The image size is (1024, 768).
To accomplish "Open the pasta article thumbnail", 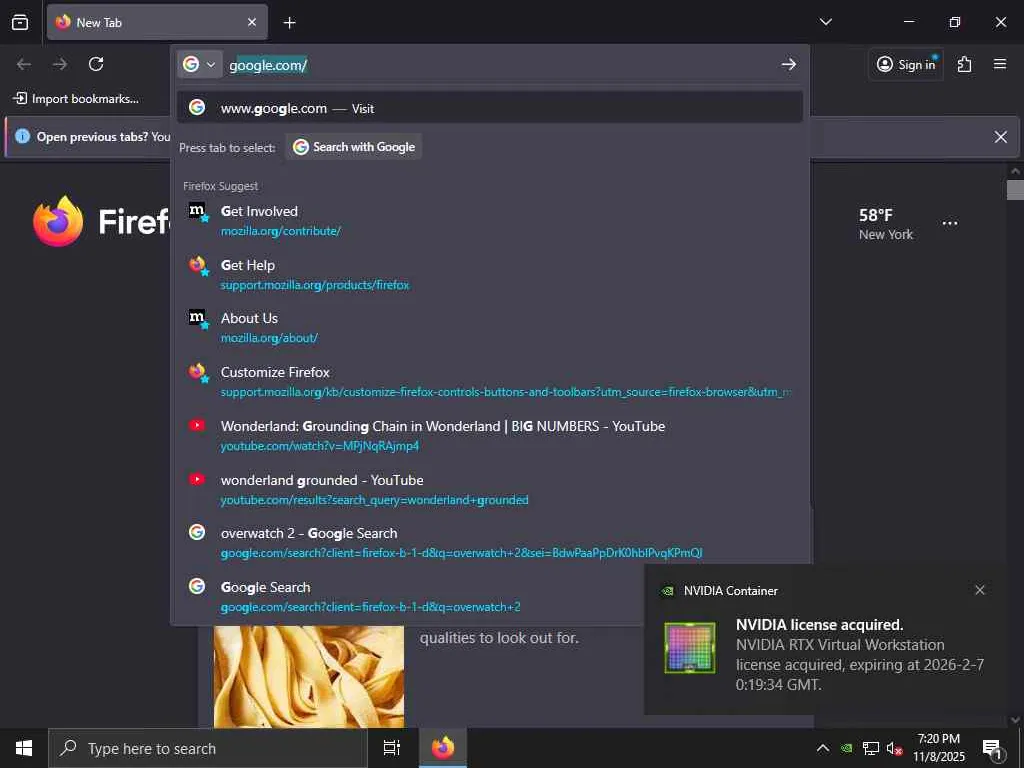I will click(x=309, y=677).
